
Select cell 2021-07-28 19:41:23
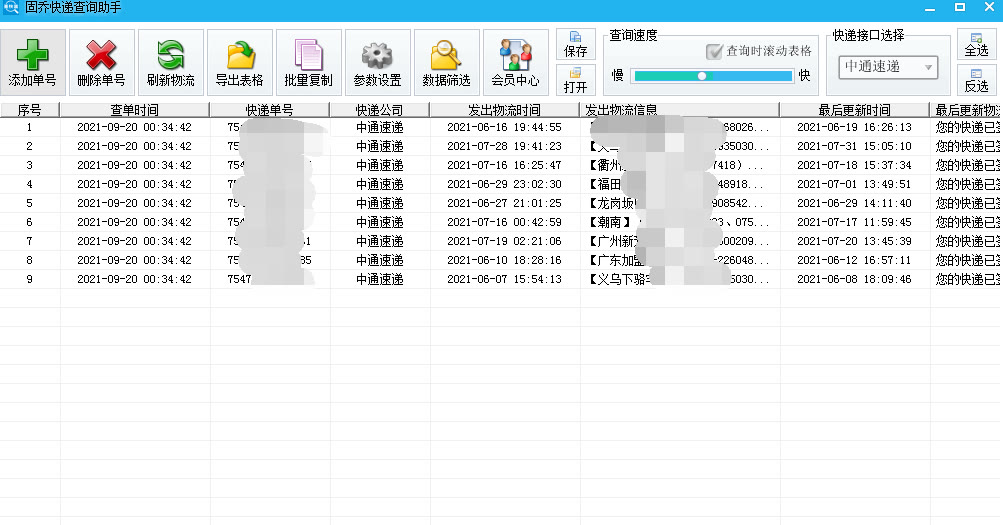tap(504, 146)
